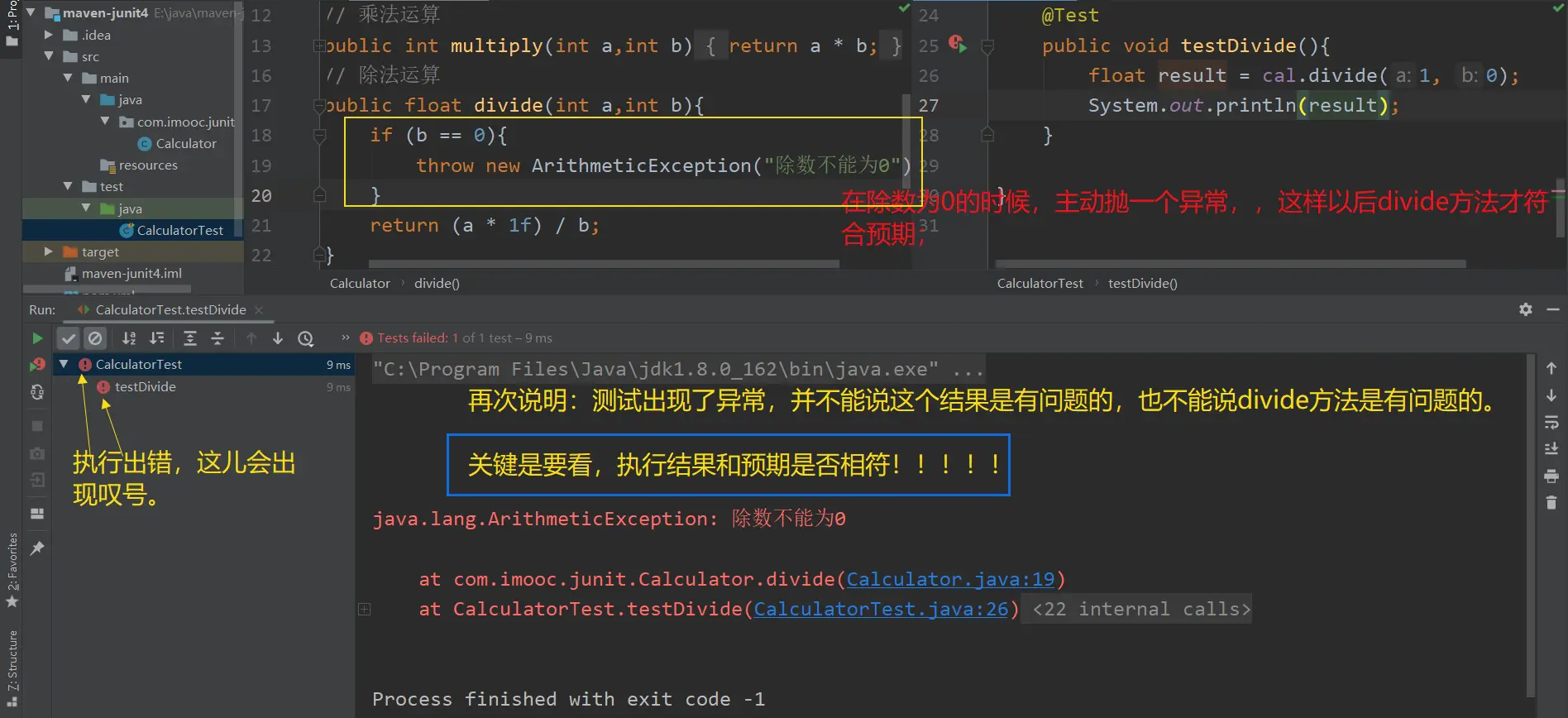Click the dump threads camera icon
The height and width of the screenshot is (718, 1568).
click(x=37, y=453)
